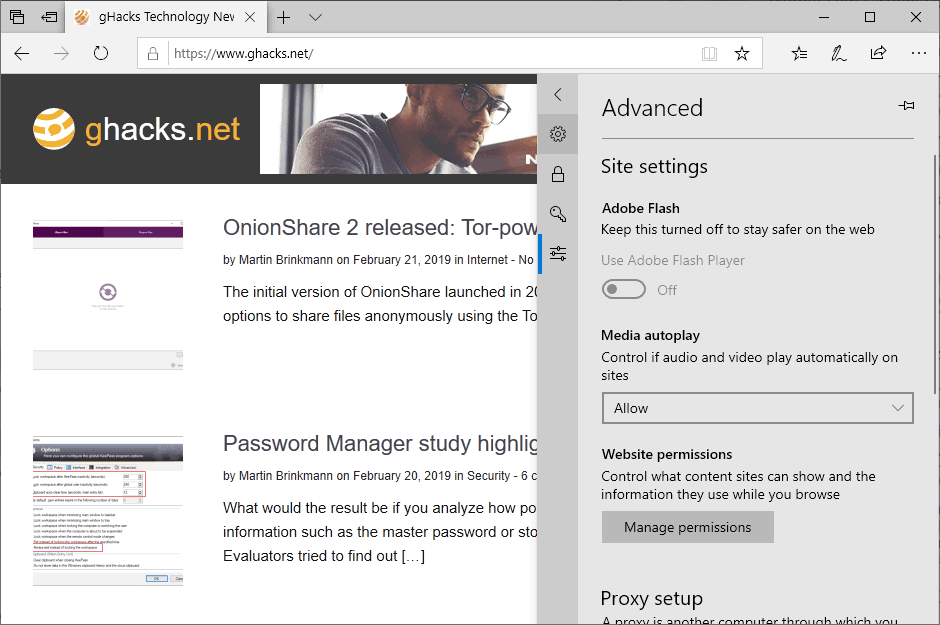The image size is (940, 625).
Task: Click the banner ad image with man
Action: pos(398,129)
